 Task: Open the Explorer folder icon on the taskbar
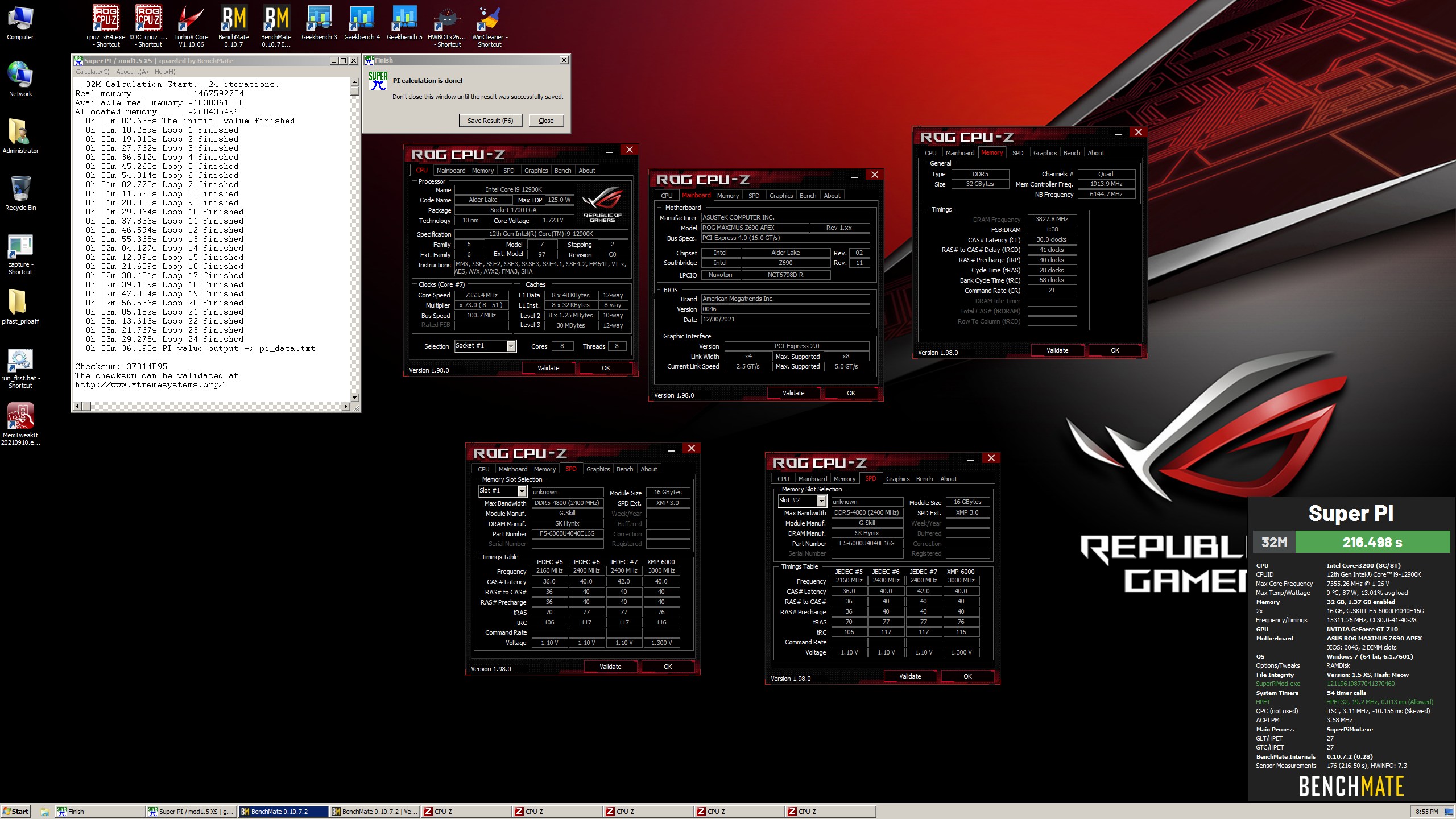(45, 812)
